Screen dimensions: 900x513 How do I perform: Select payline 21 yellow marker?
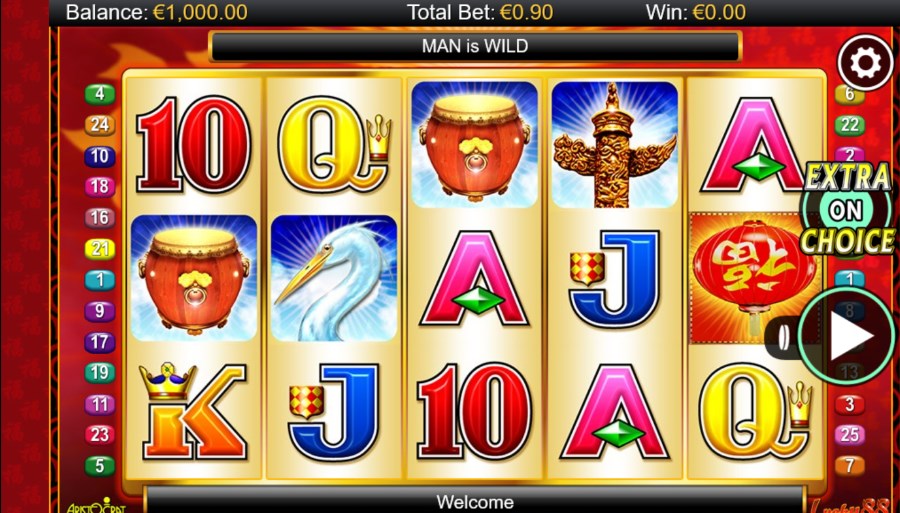click(x=100, y=248)
